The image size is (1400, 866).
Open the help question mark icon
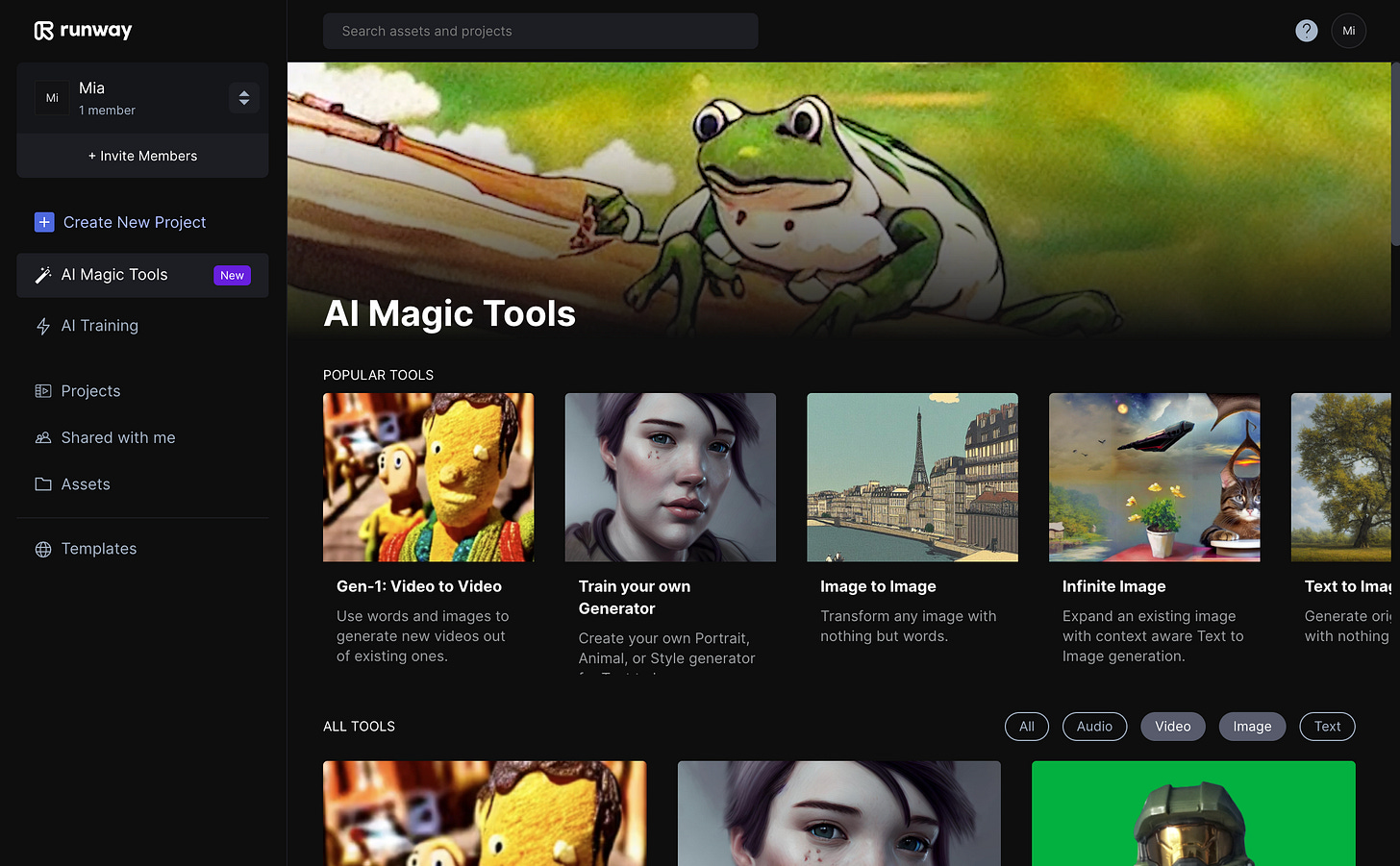coord(1306,31)
